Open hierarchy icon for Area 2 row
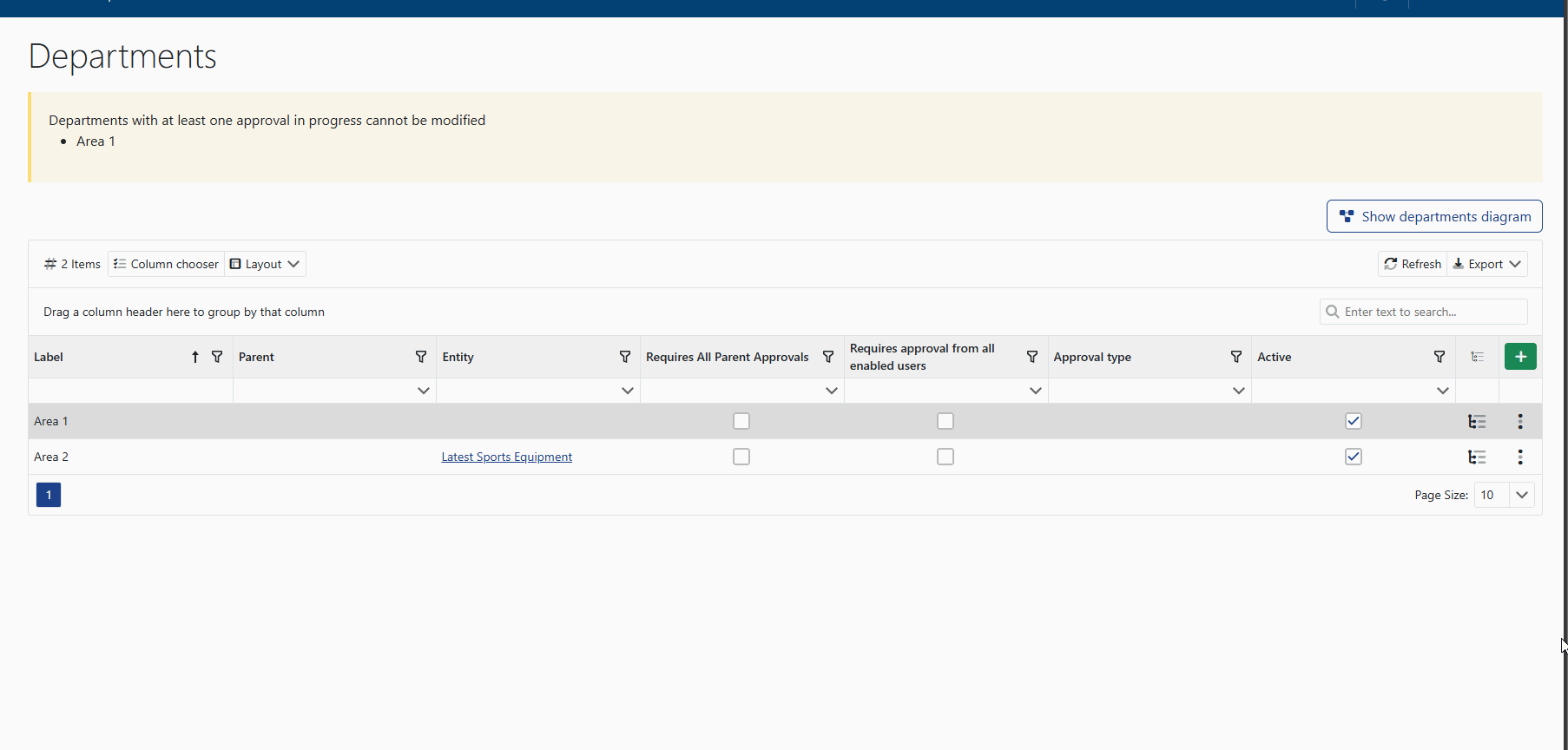 coord(1476,457)
